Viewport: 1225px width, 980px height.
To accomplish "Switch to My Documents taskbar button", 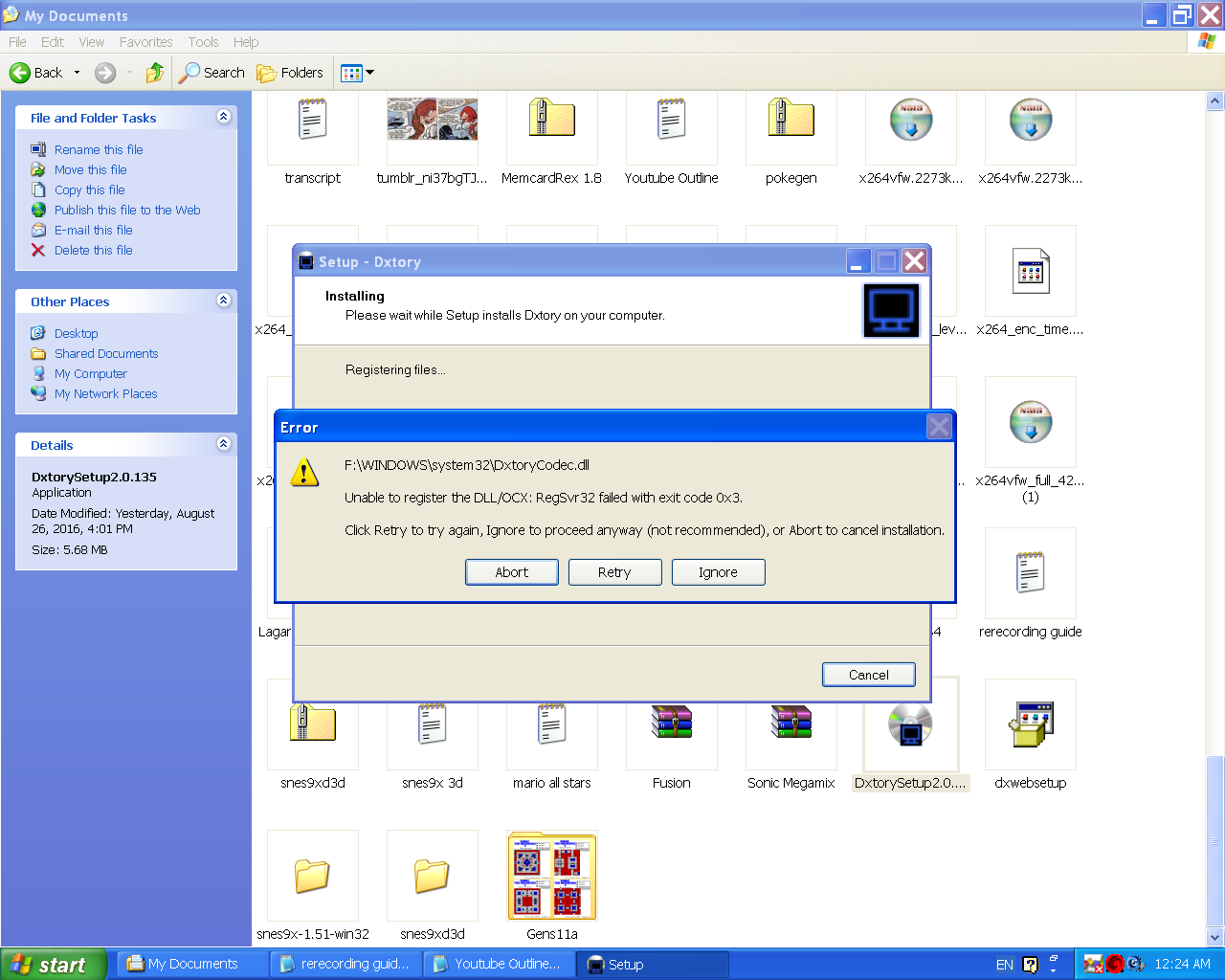I will (x=192, y=965).
